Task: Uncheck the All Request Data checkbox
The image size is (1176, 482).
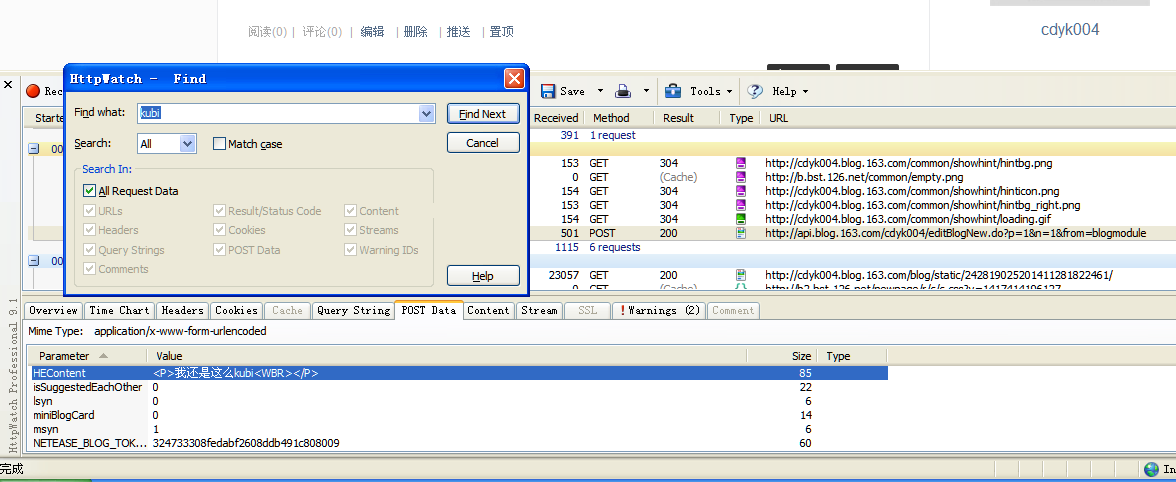Action: (x=90, y=191)
